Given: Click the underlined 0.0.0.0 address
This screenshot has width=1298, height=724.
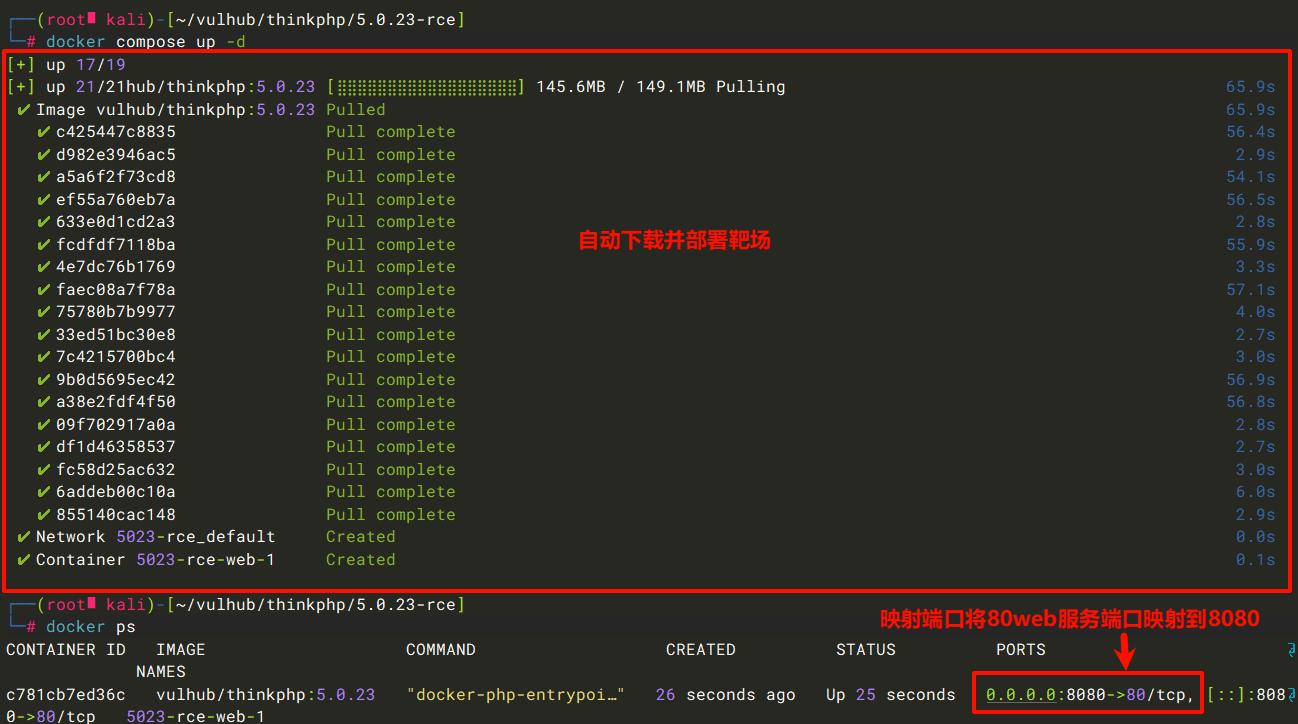Looking at the screenshot, I should (x=1022, y=695).
